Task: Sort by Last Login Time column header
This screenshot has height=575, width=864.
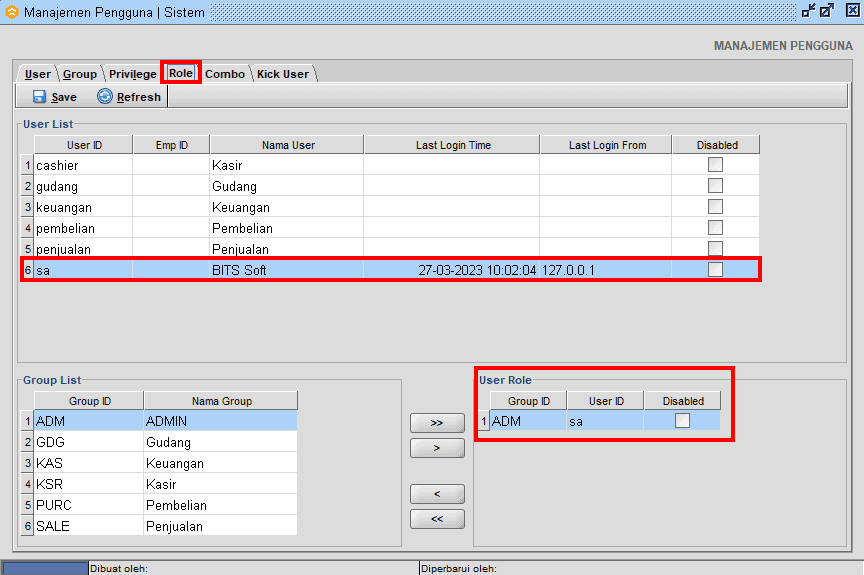Action: pos(453,145)
